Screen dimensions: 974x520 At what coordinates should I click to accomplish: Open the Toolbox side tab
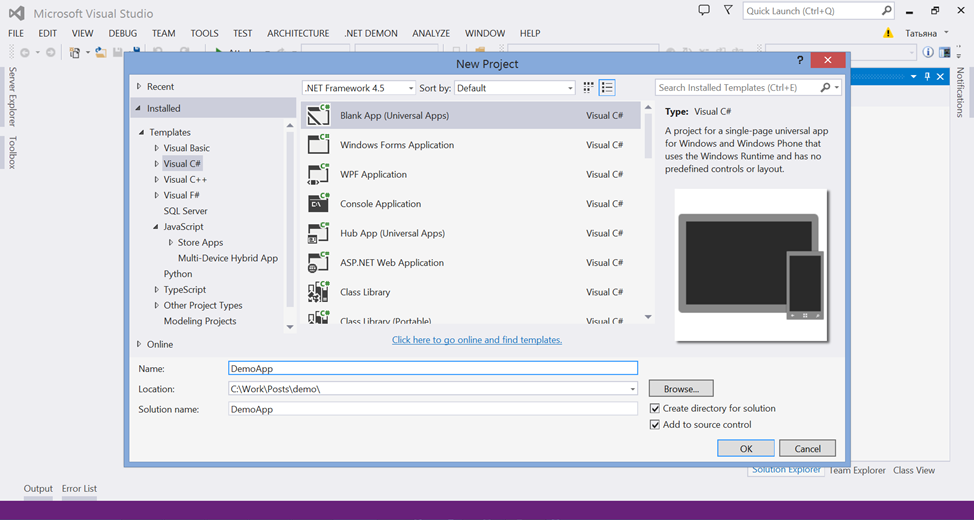click(12, 152)
